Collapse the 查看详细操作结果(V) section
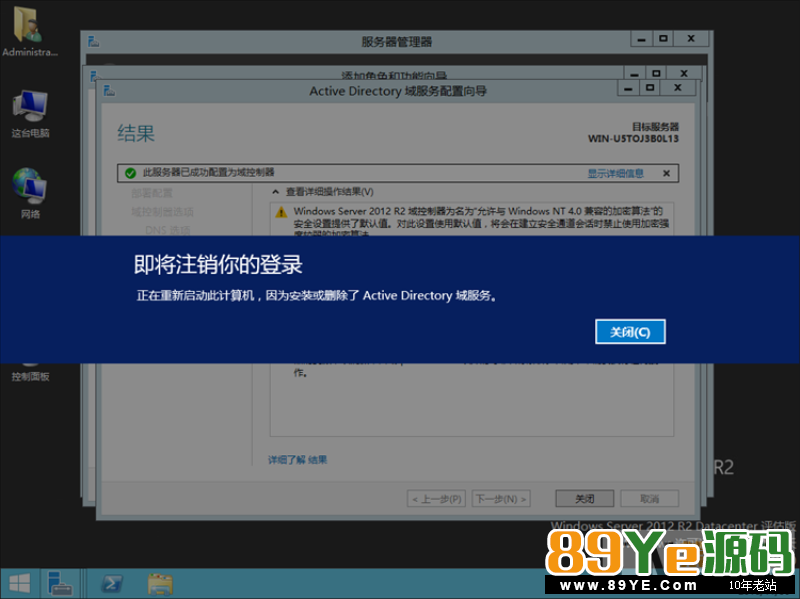This screenshot has height=599, width=800. (276, 192)
